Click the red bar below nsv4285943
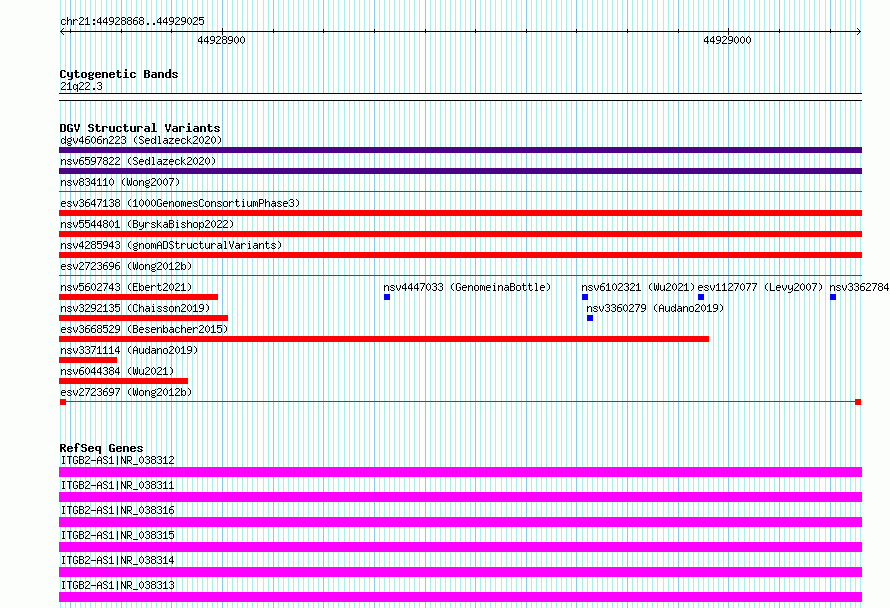890x608 pixels. (460, 255)
